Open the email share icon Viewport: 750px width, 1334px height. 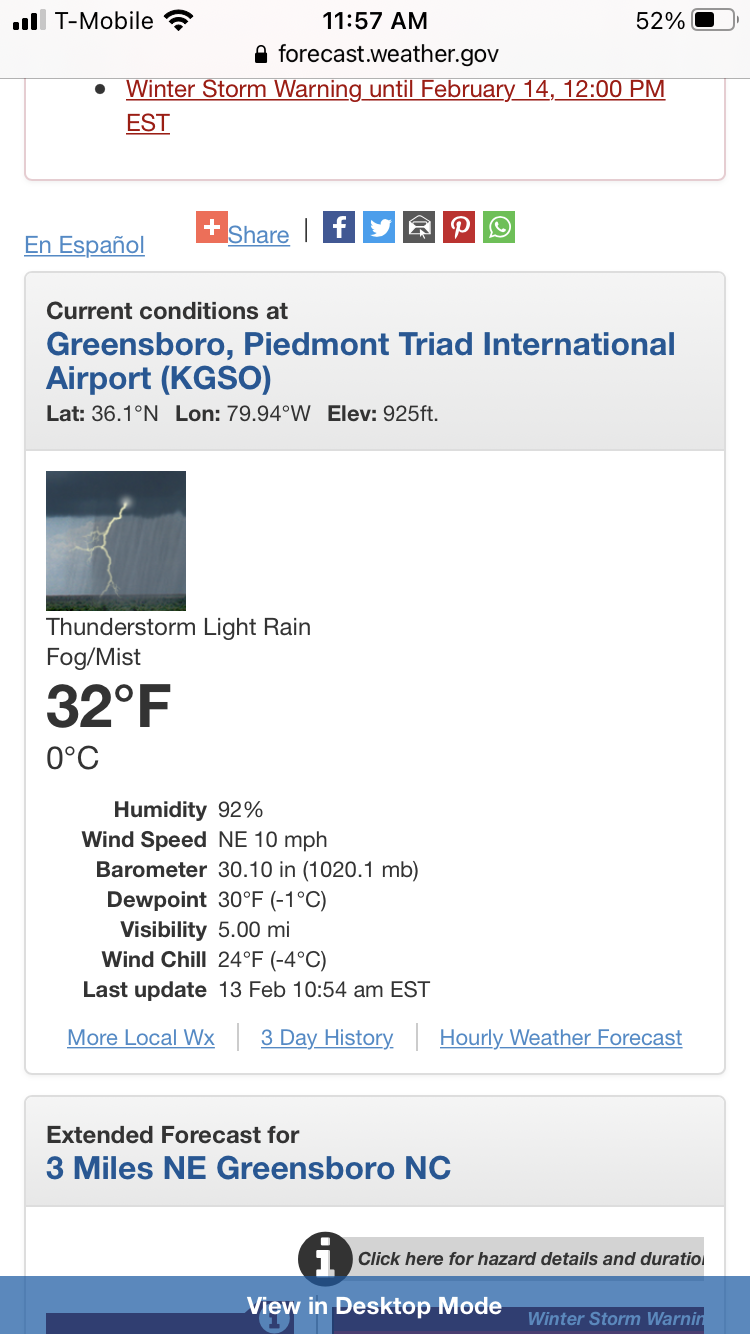pyautogui.click(x=419, y=227)
